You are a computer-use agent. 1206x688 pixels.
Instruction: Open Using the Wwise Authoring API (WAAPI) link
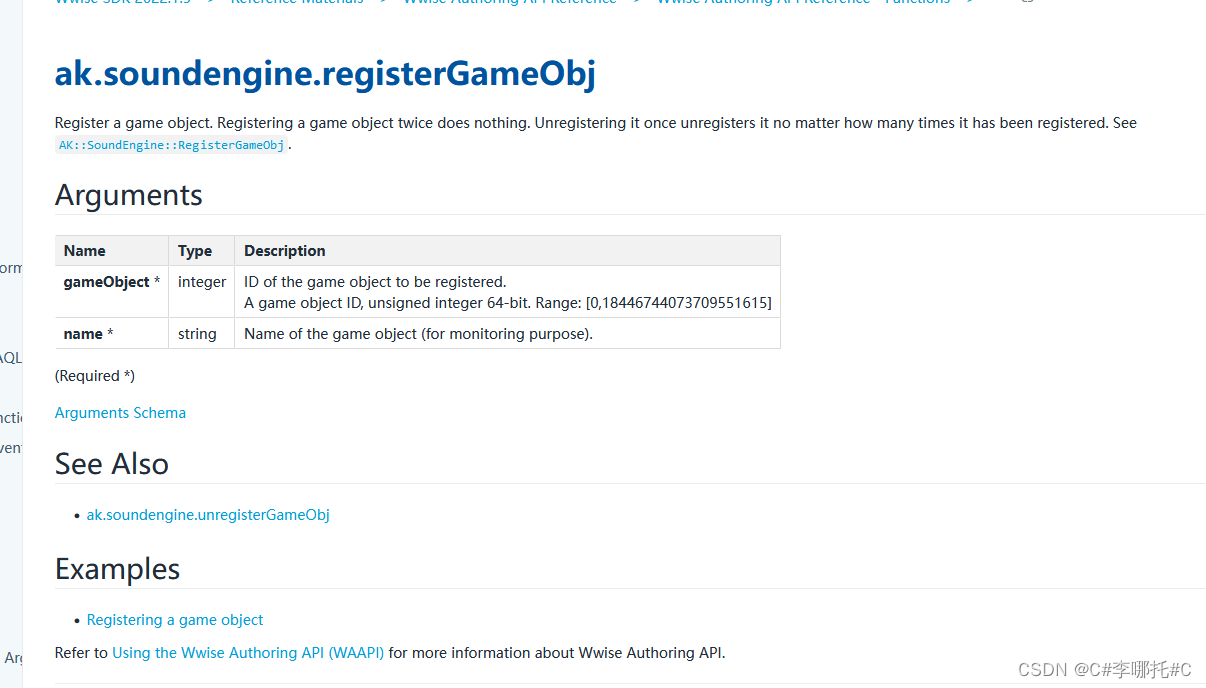point(248,653)
